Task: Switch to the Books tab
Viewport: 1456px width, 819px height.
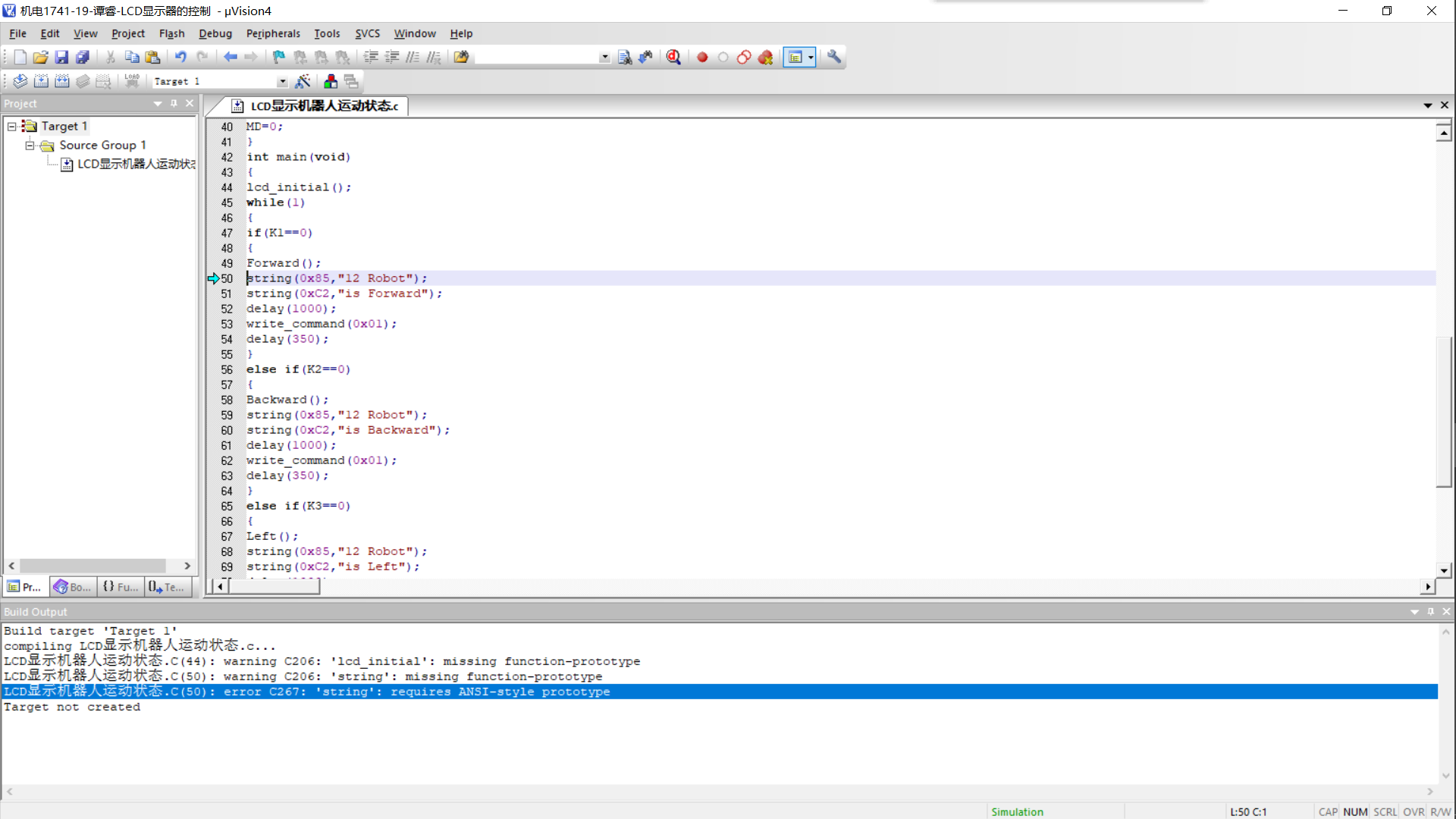Action: [x=72, y=587]
